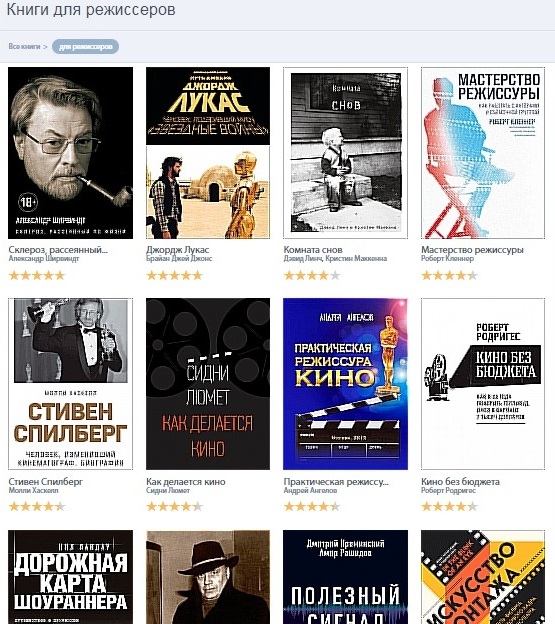Open the Стивен Спилберг book cover
The width and height of the screenshot is (555, 624).
click(x=70, y=384)
